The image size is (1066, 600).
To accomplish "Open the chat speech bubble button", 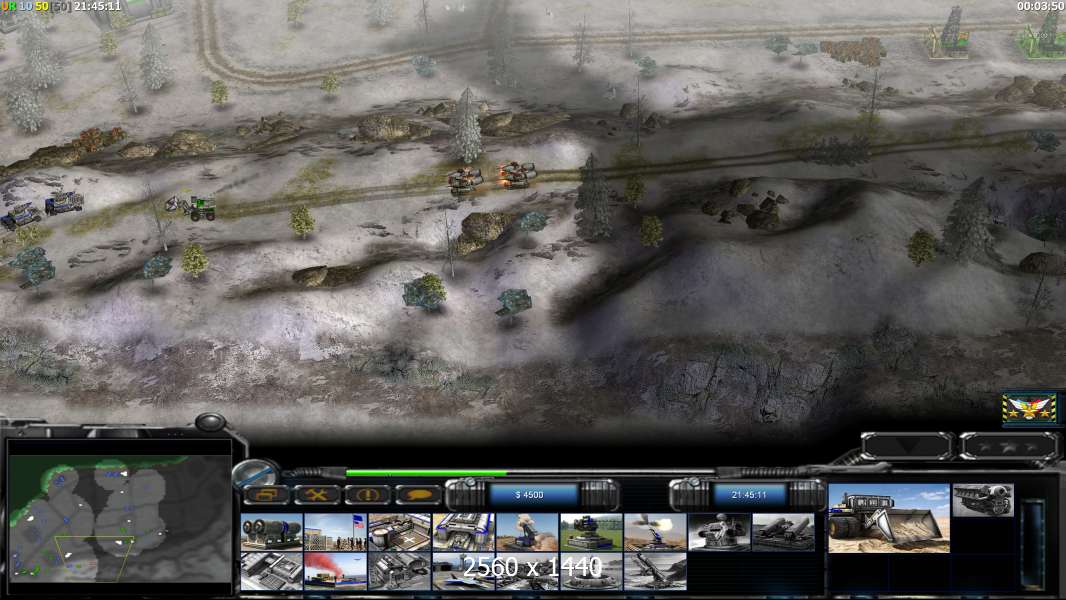I will click(418, 495).
